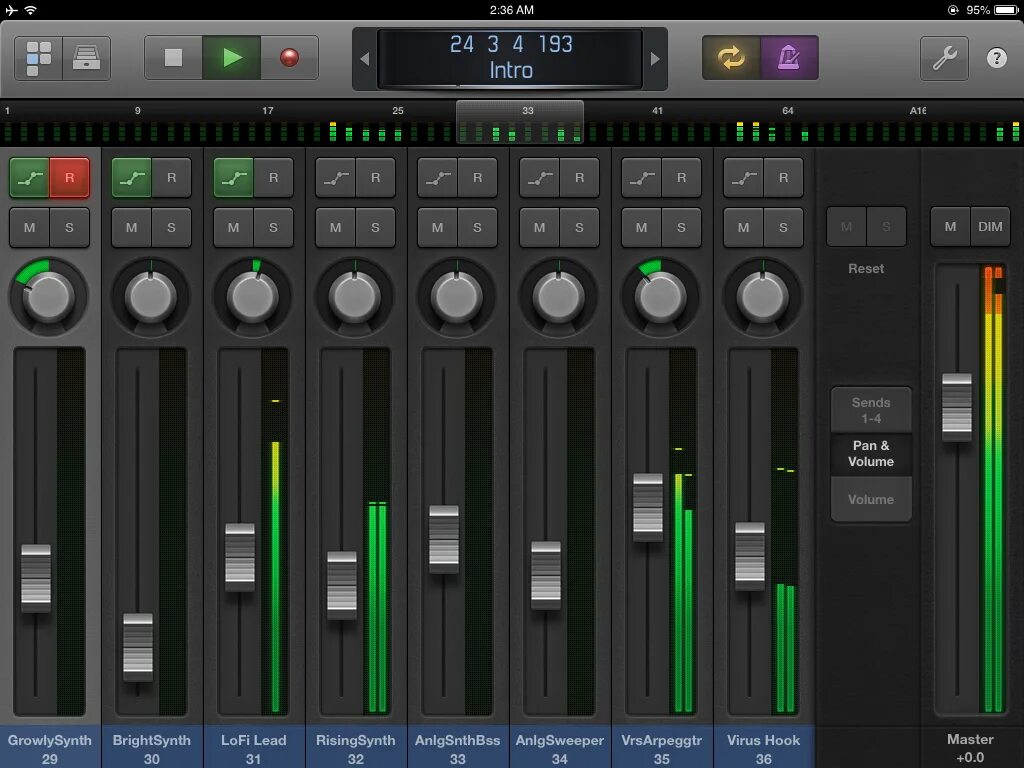
Task: Enable automation on AnlgSnthBss channel
Action: (x=437, y=178)
